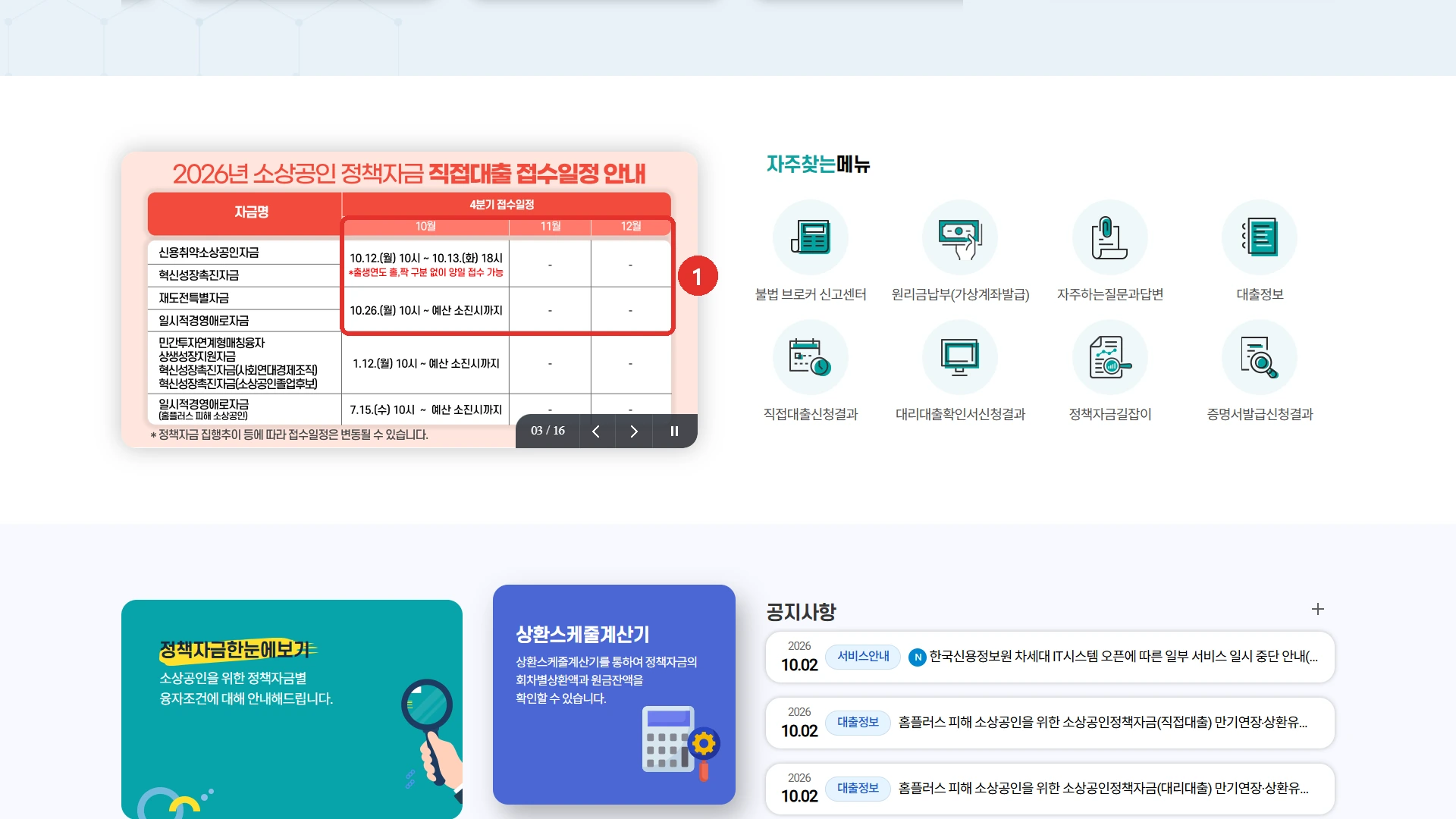Click the 03 / 16 slide counter

point(548,431)
